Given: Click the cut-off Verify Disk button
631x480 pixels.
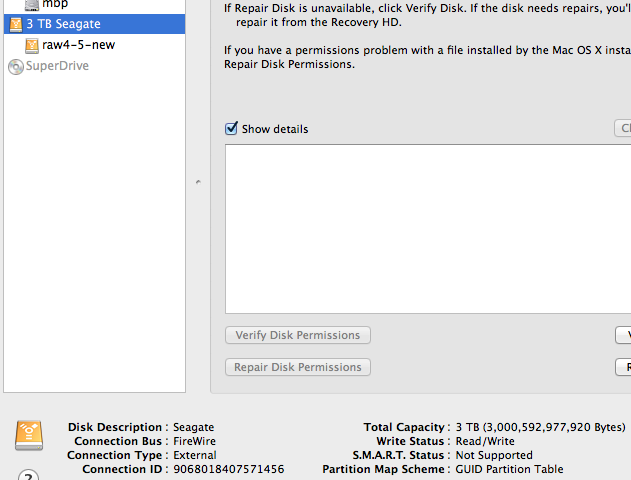Looking at the screenshot, I should pyautogui.click(x=623, y=335).
